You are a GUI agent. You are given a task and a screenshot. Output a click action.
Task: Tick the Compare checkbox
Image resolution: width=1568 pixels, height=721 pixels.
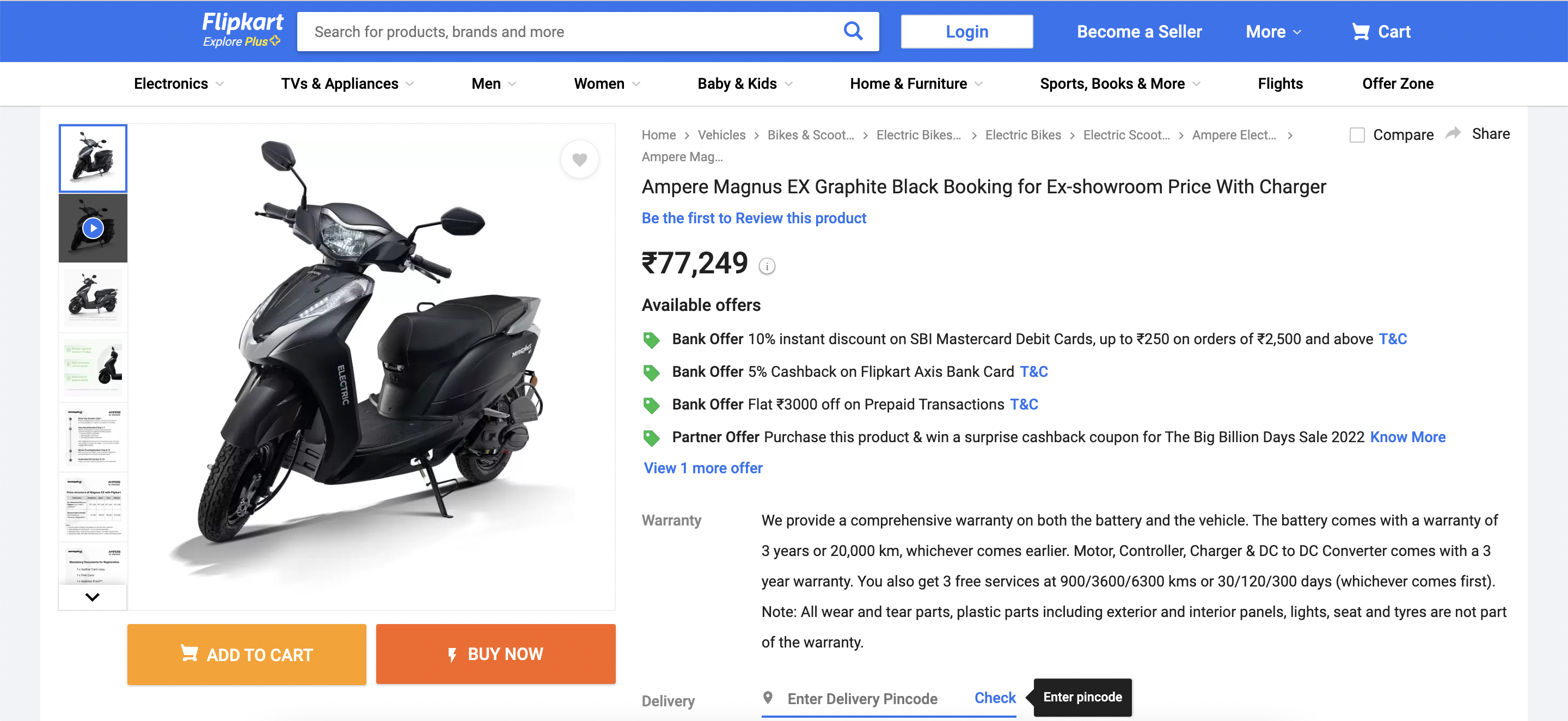[x=1357, y=135]
